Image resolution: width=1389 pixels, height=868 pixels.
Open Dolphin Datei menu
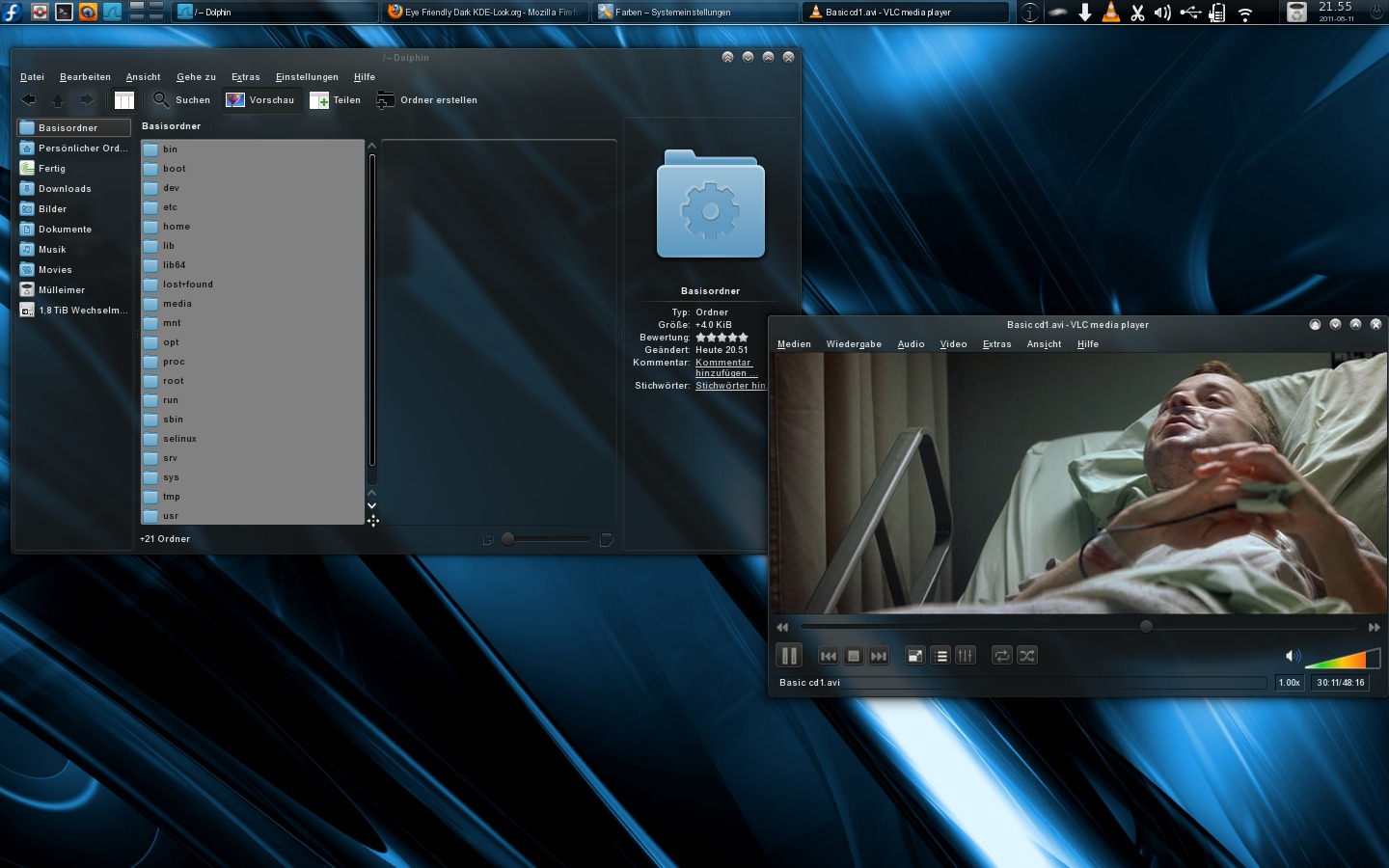[x=32, y=77]
